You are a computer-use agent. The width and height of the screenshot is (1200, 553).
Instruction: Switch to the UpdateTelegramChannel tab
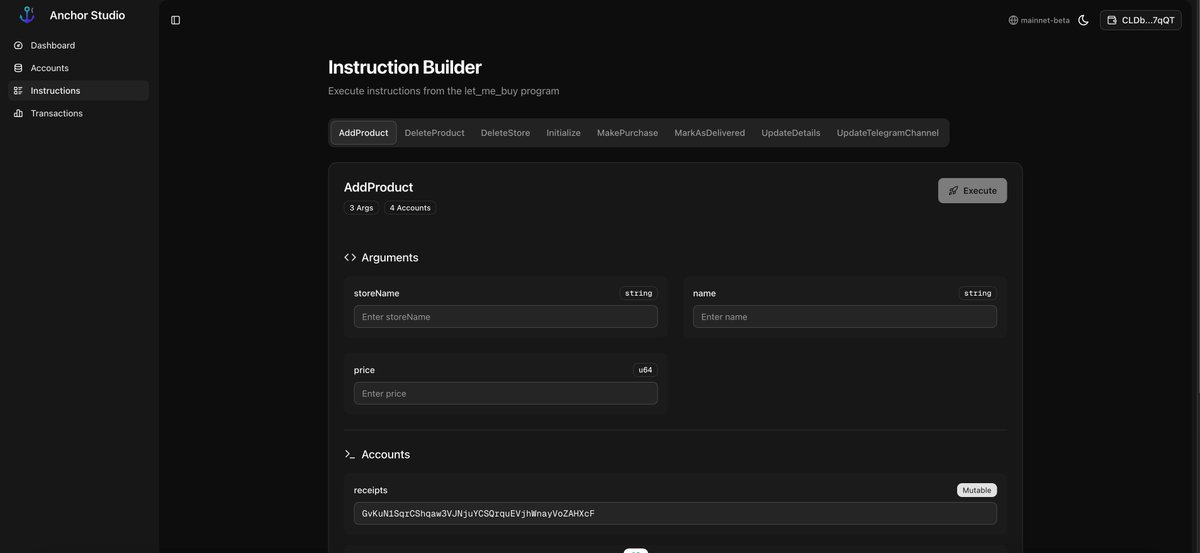pyautogui.click(x=888, y=133)
